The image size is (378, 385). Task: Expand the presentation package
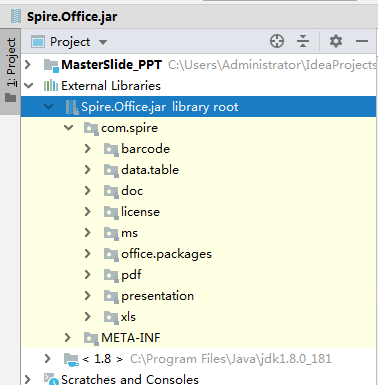[88, 296]
